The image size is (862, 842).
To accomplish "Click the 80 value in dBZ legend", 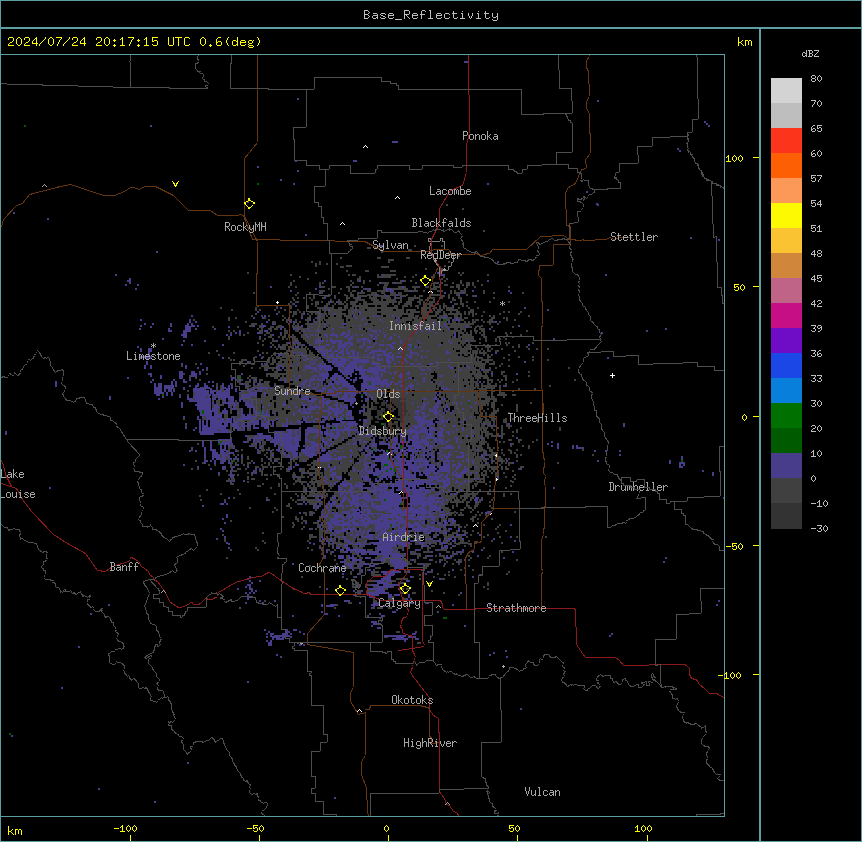I will 816,79.
